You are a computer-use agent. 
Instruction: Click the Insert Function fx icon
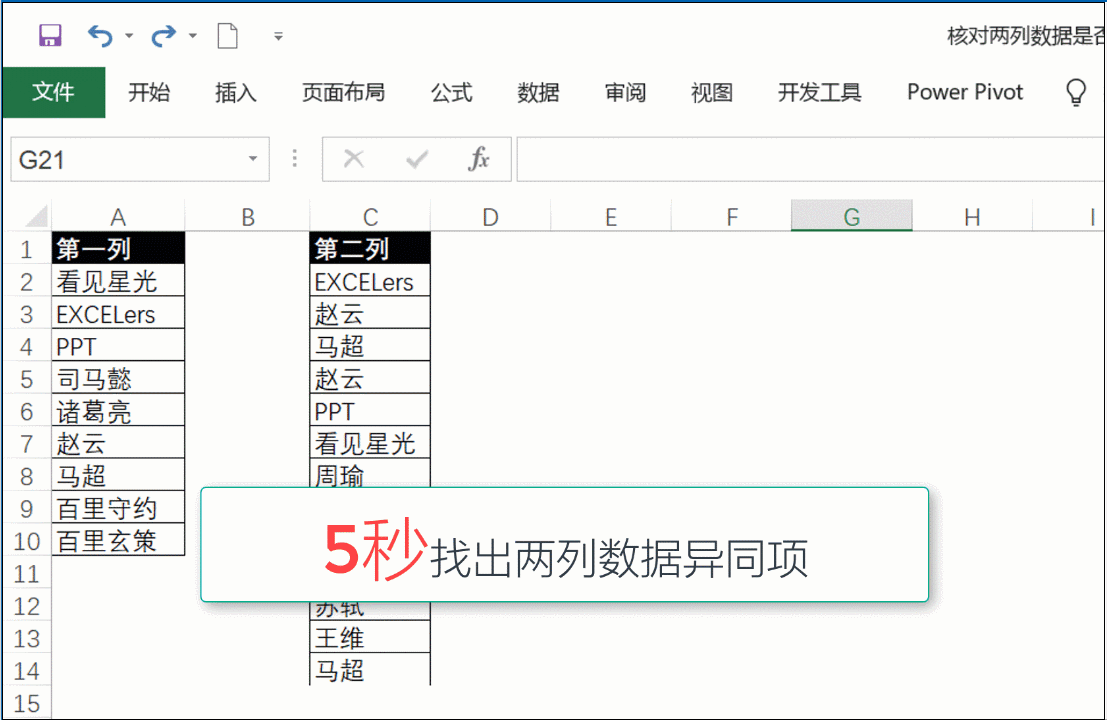(x=479, y=159)
